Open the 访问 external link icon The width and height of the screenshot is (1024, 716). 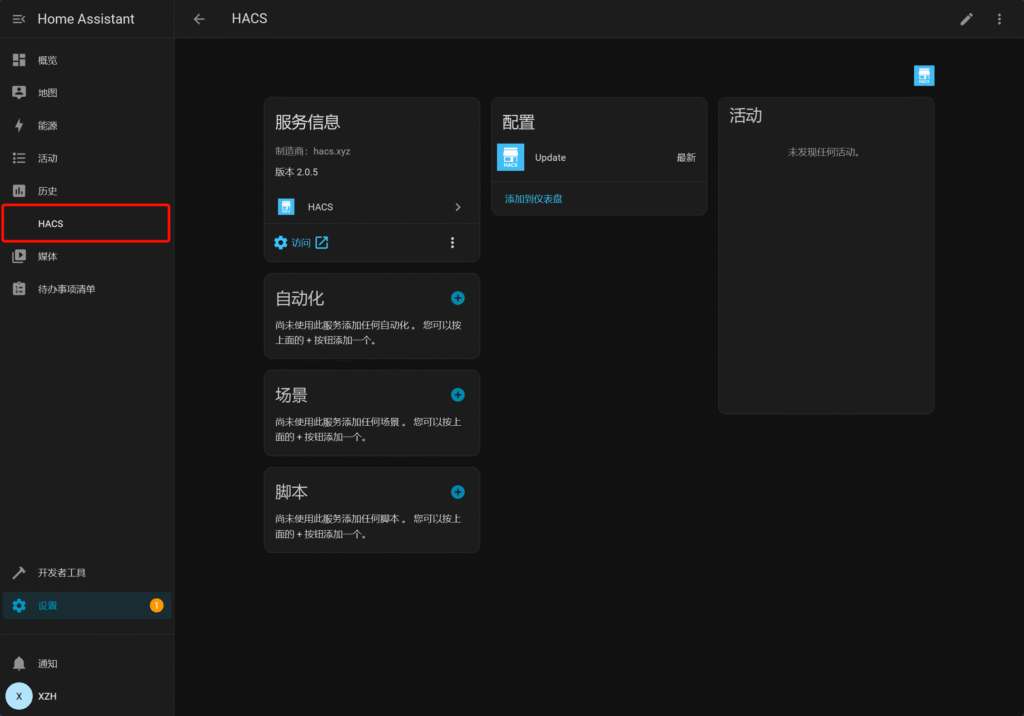[x=322, y=242]
